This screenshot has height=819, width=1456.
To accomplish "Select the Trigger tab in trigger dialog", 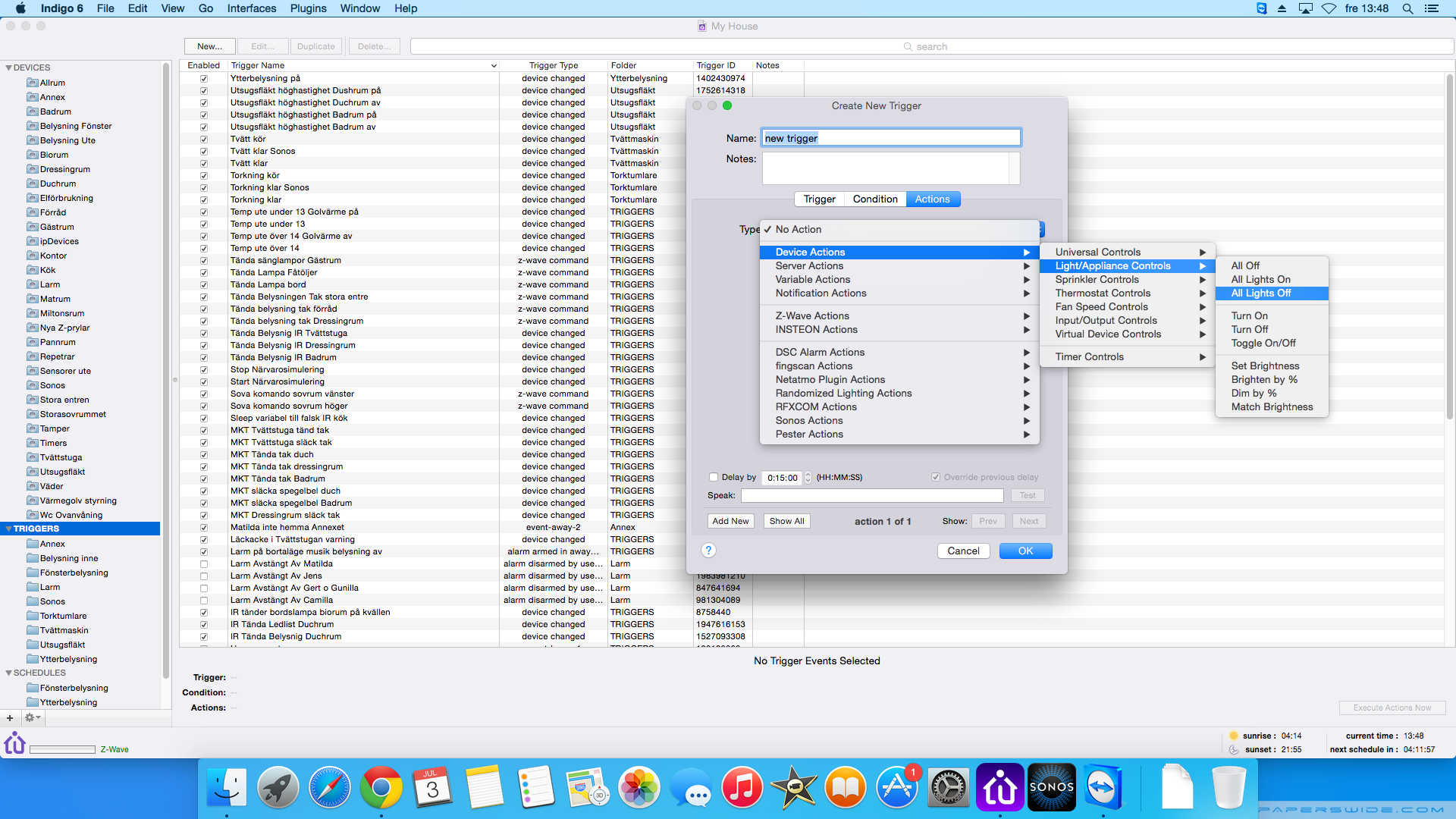I will (x=818, y=199).
